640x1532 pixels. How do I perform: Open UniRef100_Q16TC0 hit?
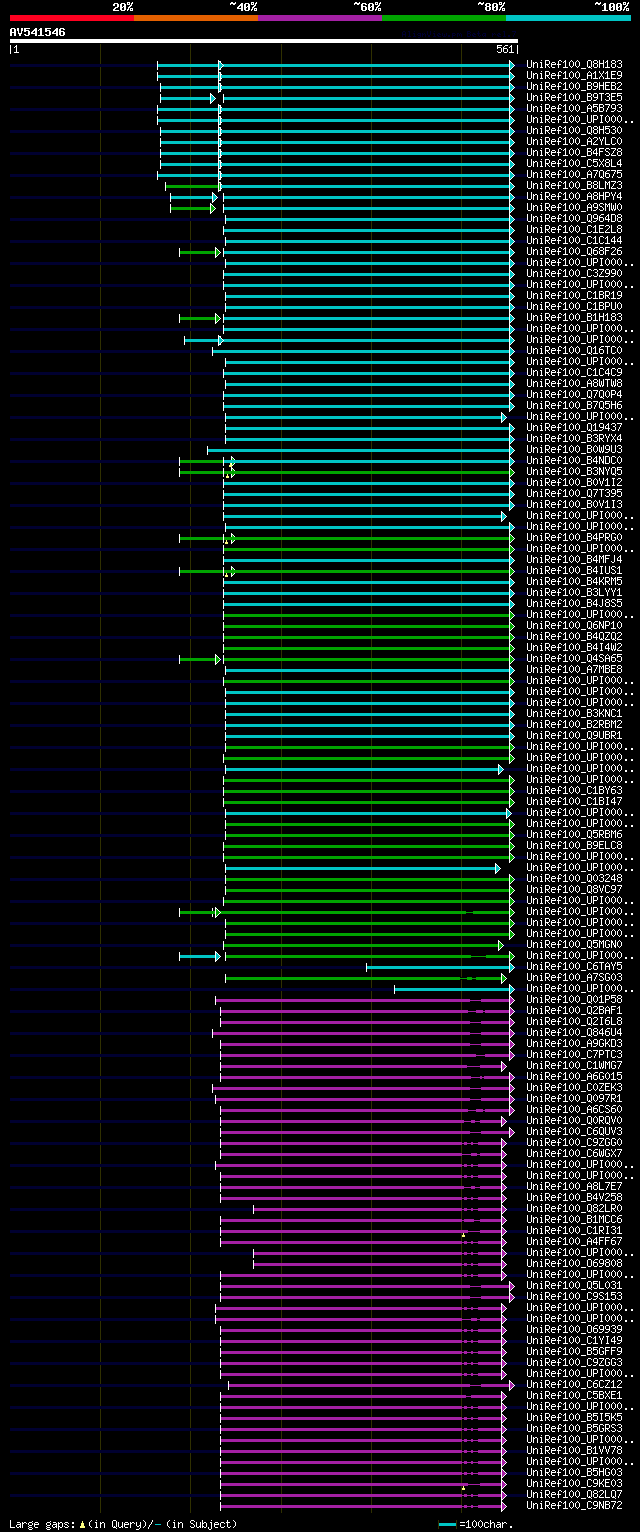pyautogui.click(x=575, y=350)
